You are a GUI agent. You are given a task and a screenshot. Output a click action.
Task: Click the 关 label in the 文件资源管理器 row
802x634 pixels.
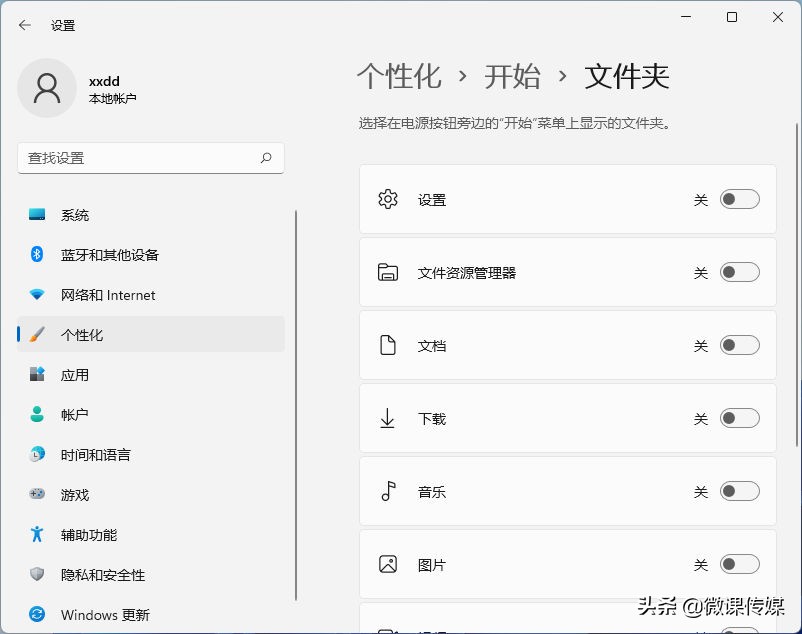tap(701, 273)
